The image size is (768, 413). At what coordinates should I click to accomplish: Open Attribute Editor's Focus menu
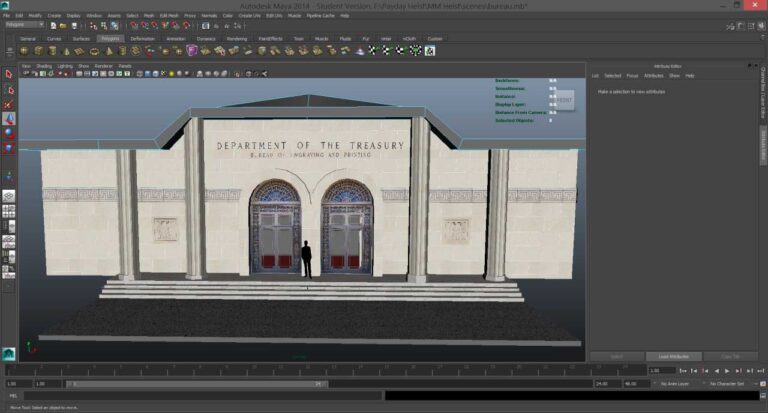pyautogui.click(x=632, y=76)
